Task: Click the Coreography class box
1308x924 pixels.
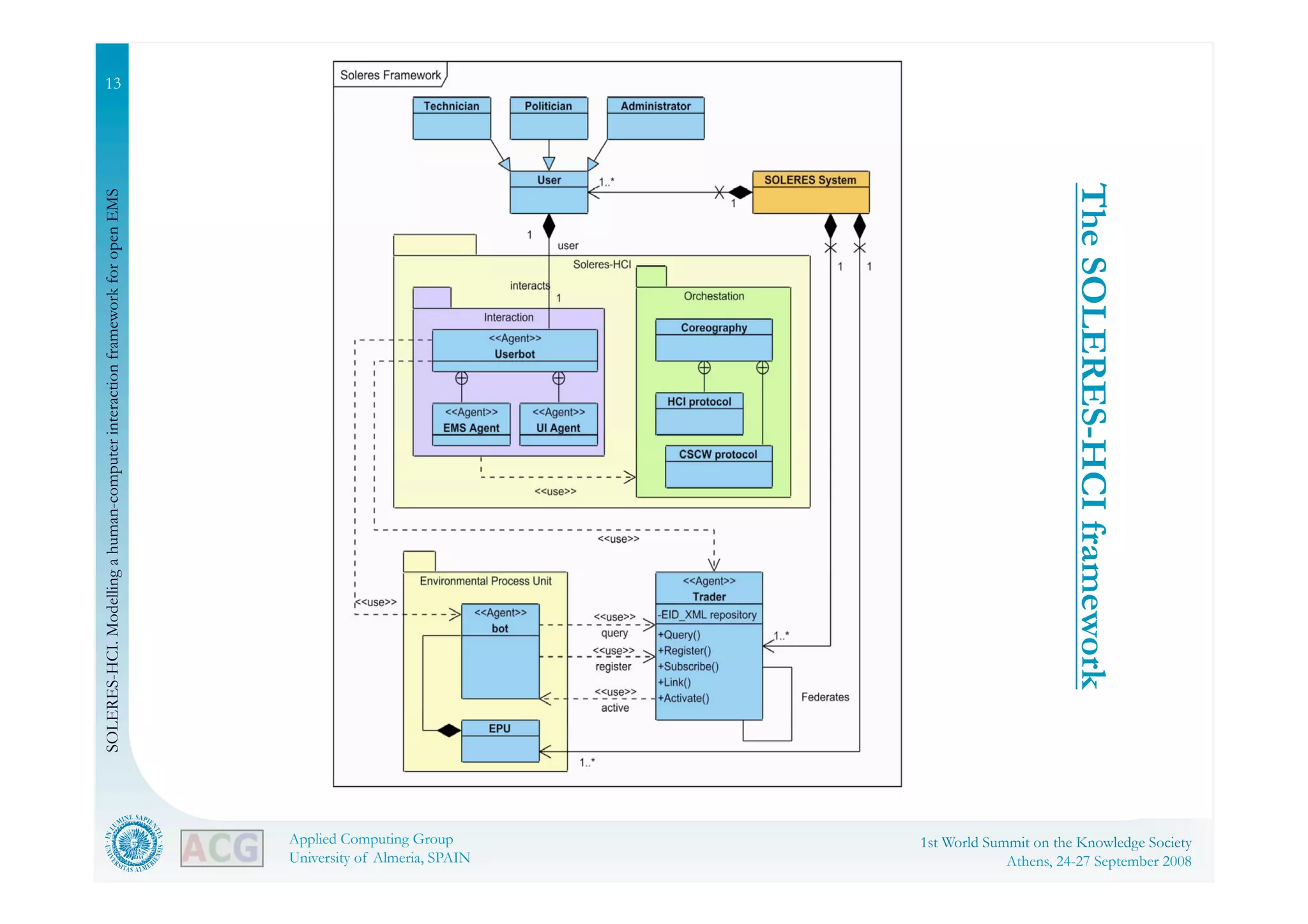Action: click(713, 340)
